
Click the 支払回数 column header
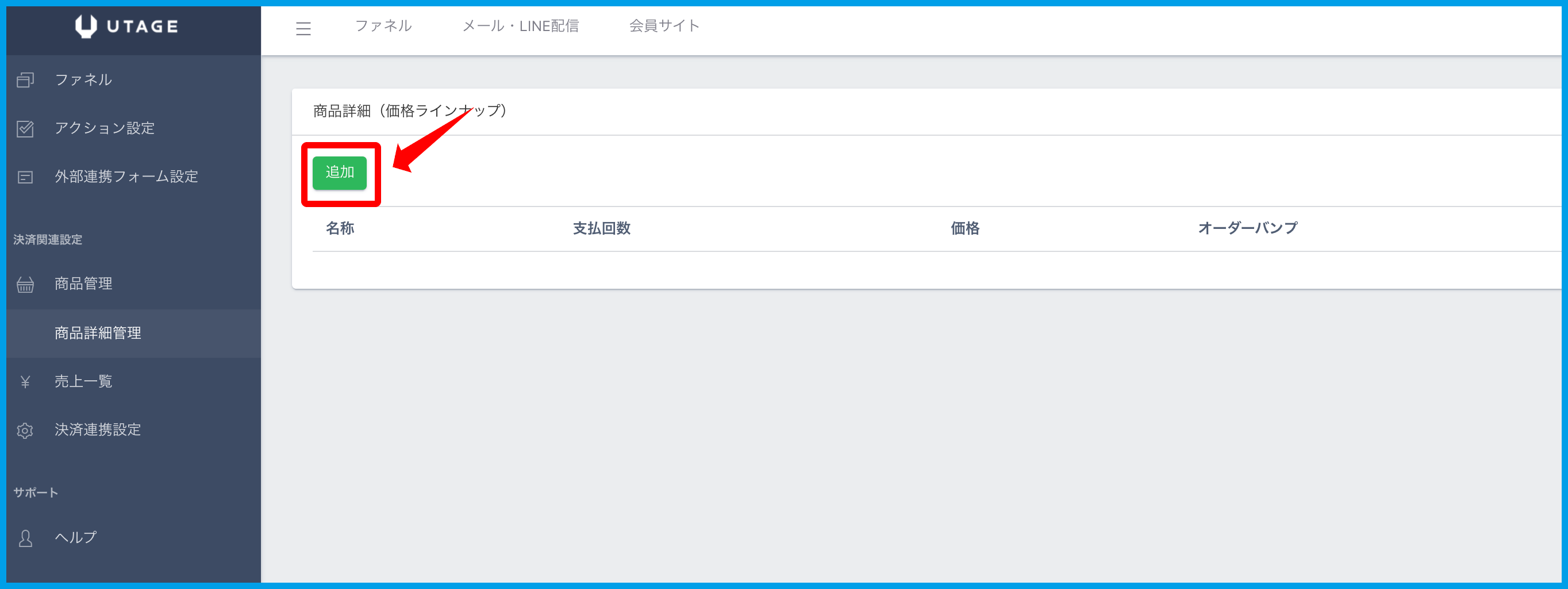(601, 228)
